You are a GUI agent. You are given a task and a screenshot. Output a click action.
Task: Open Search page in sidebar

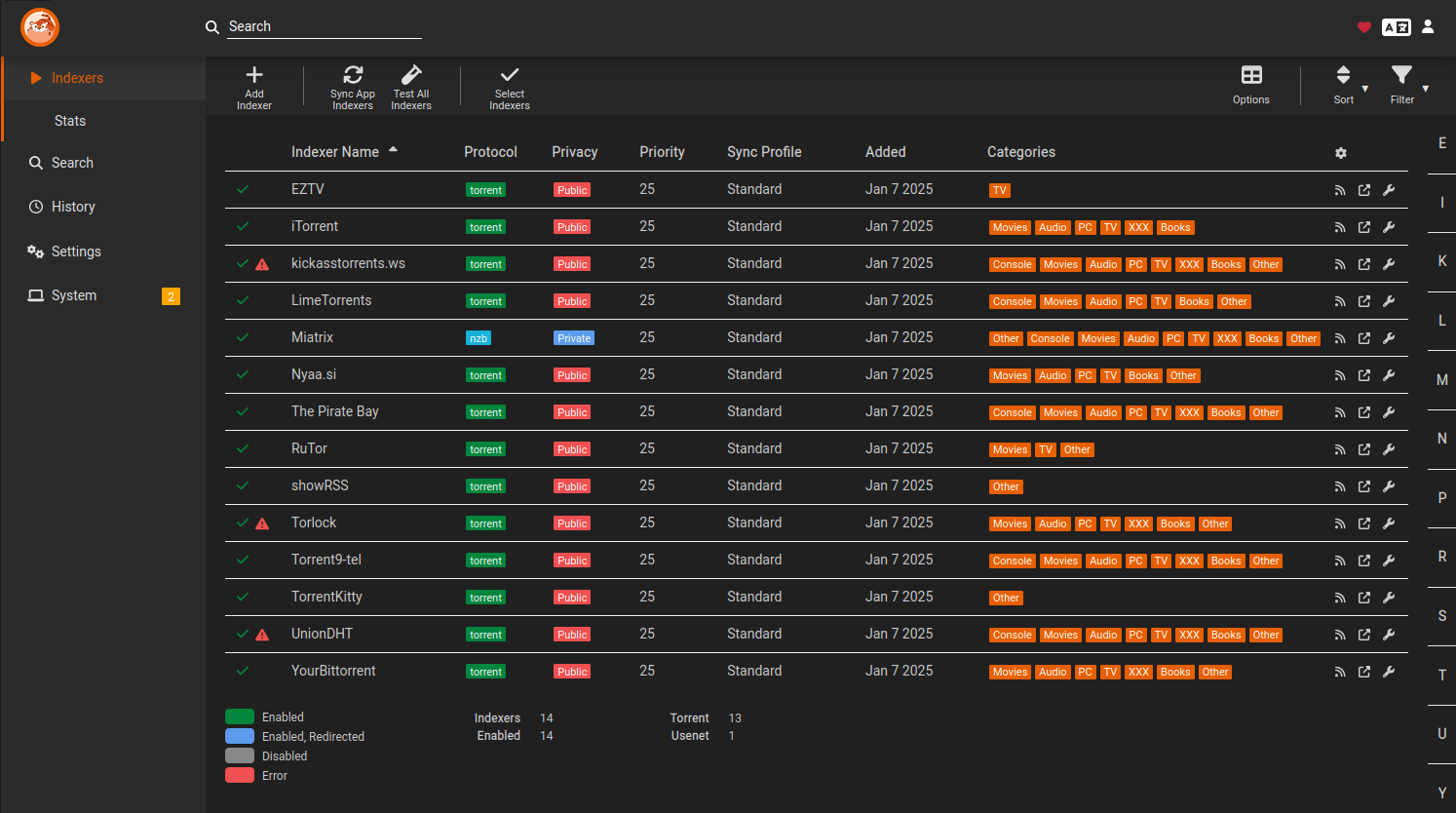(x=103, y=163)
